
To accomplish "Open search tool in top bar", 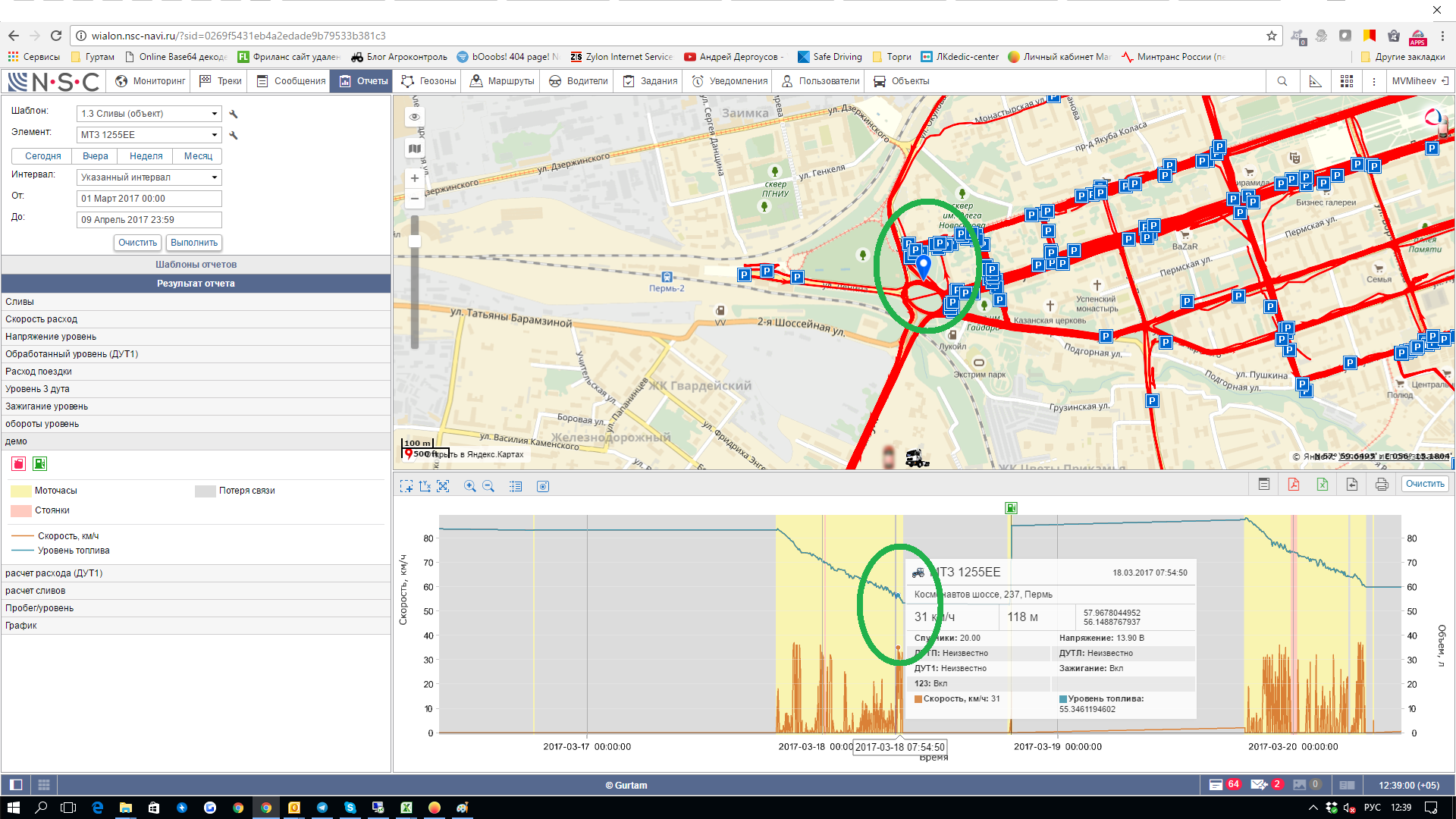I will (1282, 81).
